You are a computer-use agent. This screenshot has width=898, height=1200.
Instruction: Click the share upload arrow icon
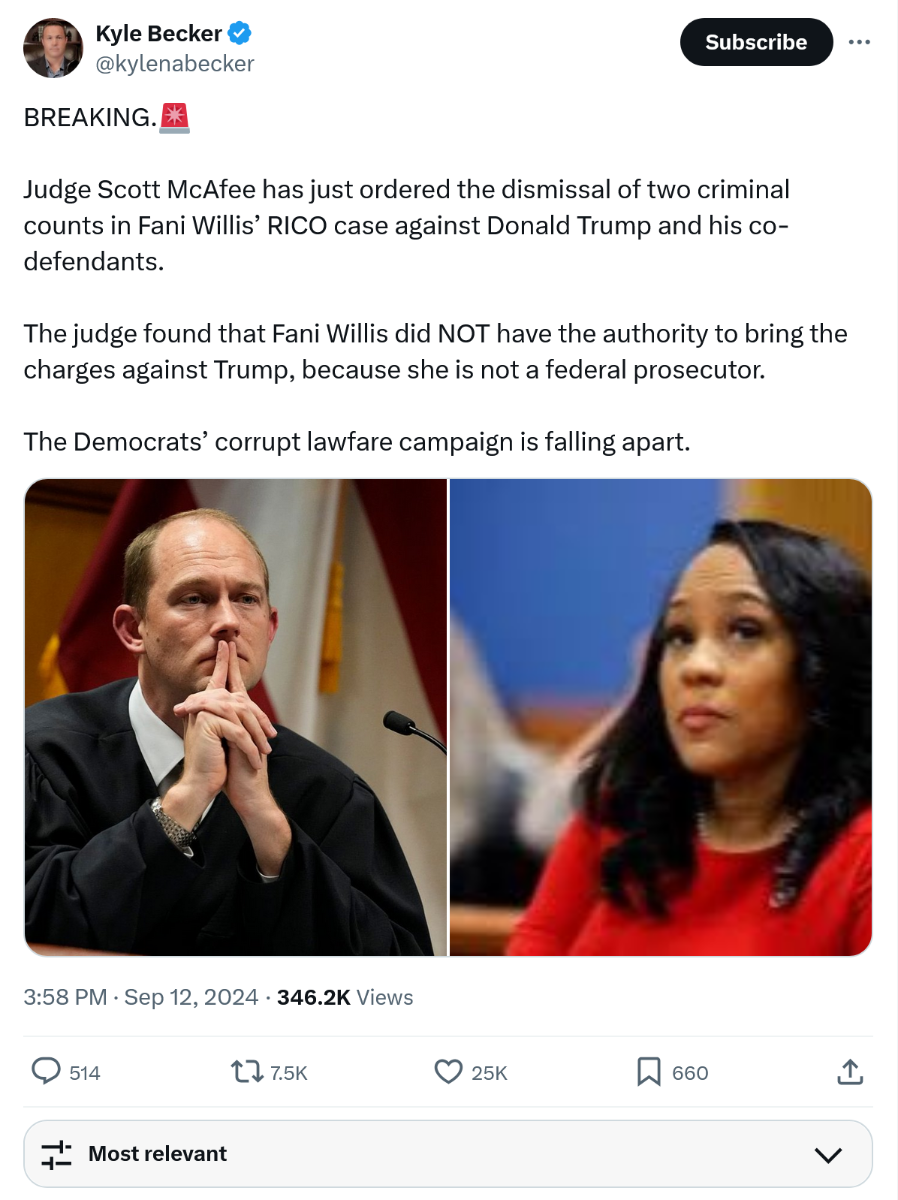click(x=848, y=1072)
